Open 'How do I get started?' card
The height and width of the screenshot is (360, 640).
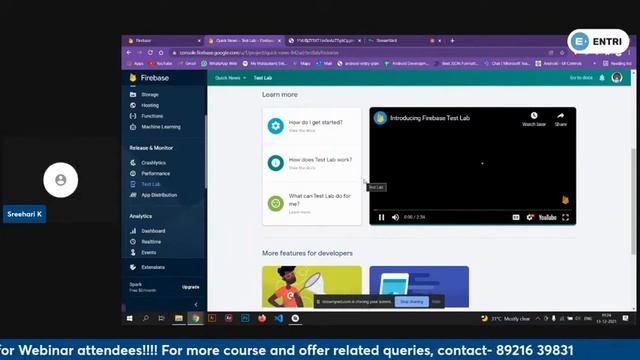point(312,126)
